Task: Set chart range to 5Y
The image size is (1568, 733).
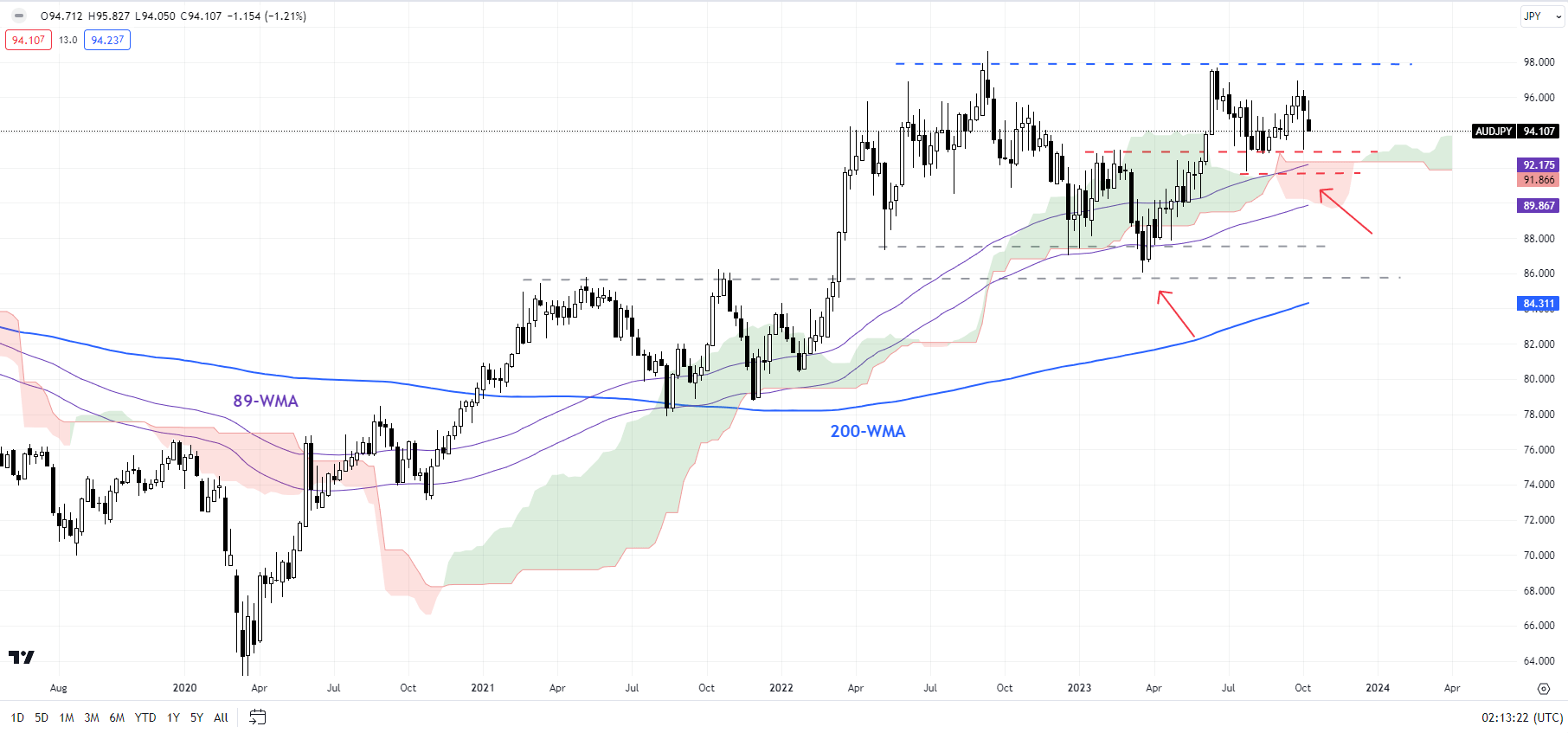Action: click(x=196, y=717)
